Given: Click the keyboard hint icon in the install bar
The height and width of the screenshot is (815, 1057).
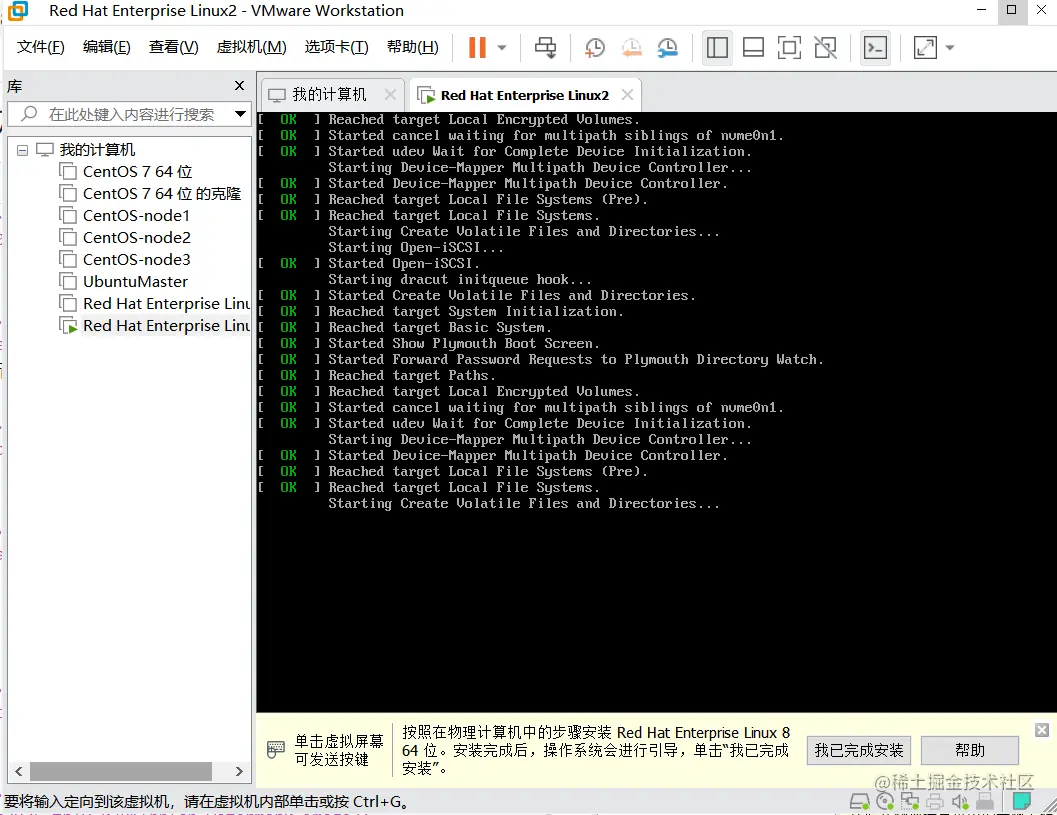Looking at the screenshot, I should [x=276, y=750].
